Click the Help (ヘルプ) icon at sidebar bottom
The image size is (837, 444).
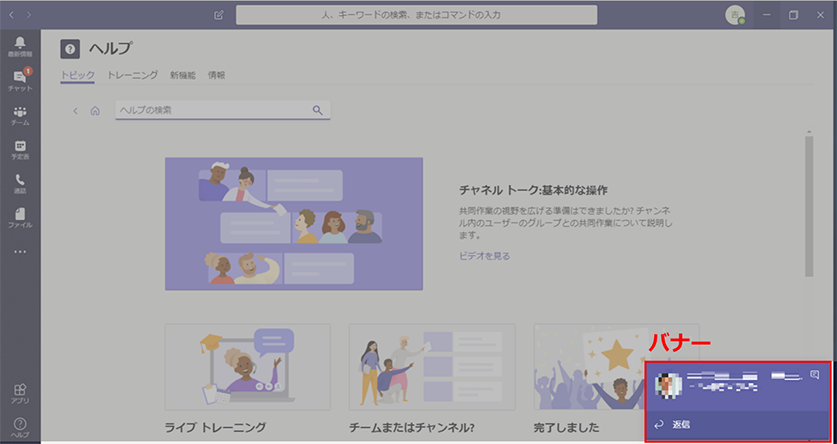20,427
